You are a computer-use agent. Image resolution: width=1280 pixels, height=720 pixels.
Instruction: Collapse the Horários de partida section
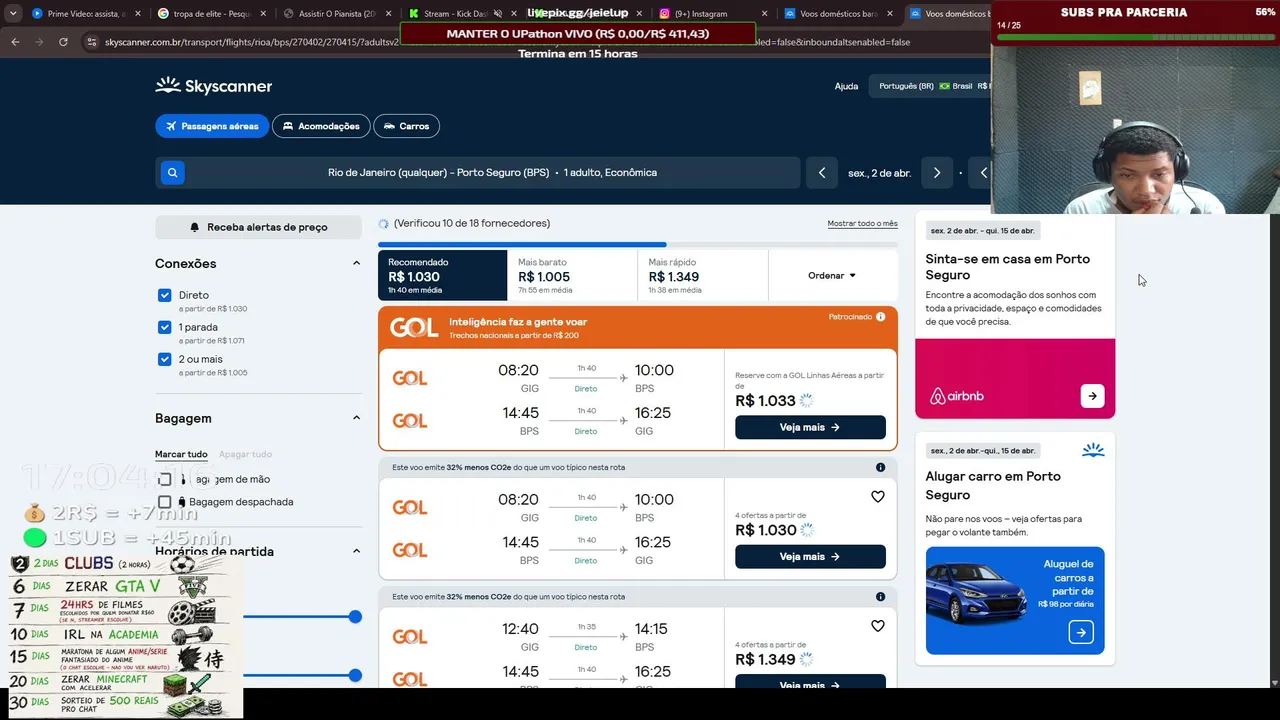click(x=356, y=551)
